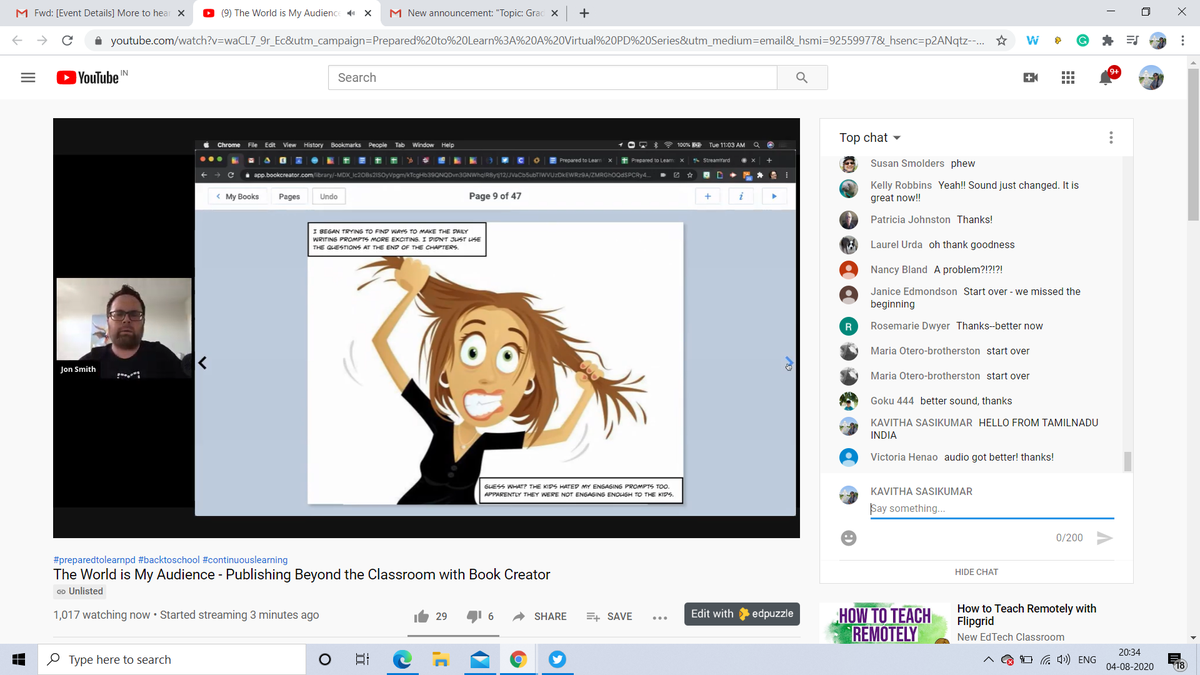Open Microsoft Edge from the taskbar
Viewport: 1200px width, 675px height.
pyautogui.click(x=401, y=659)
